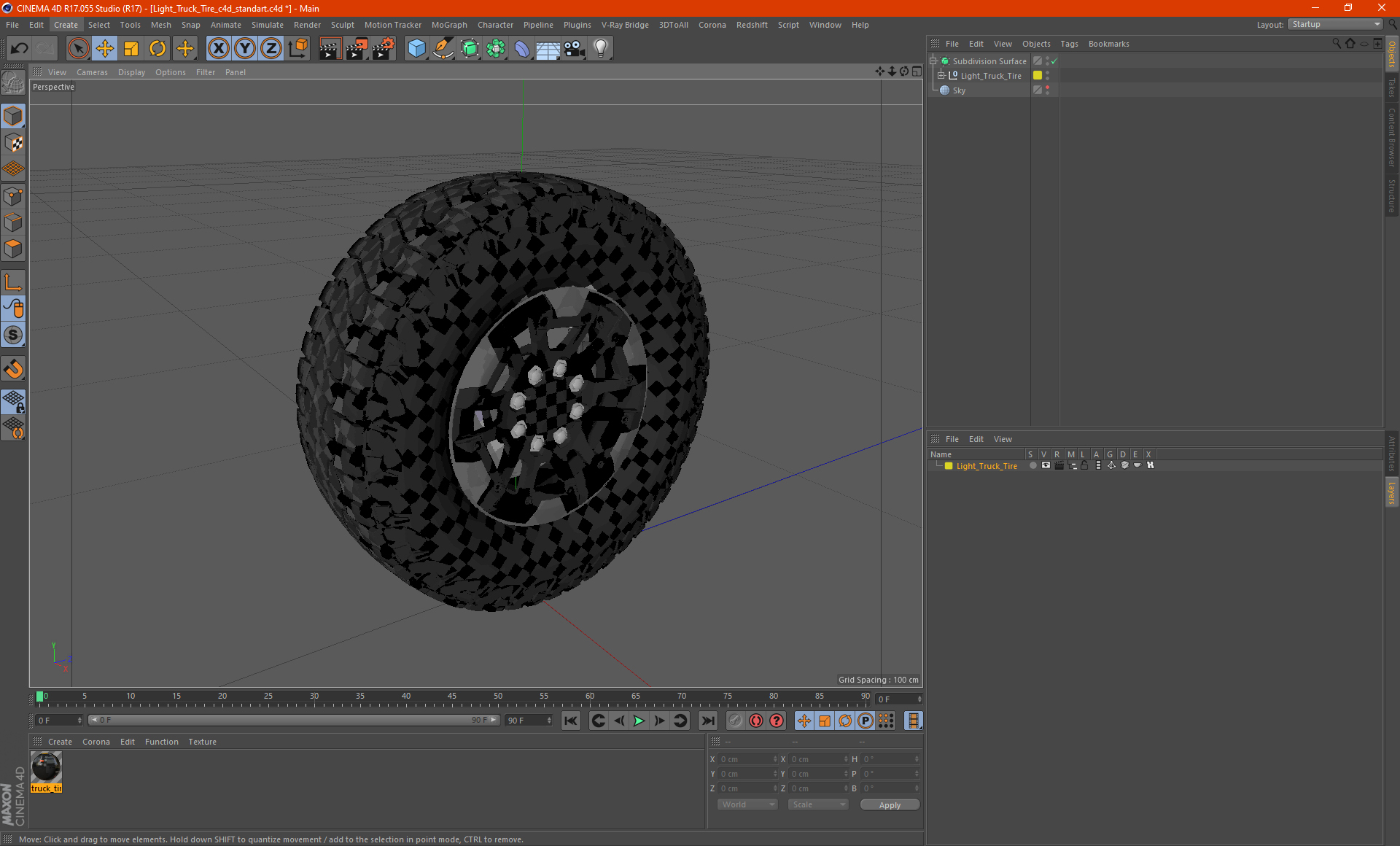Open the viewport Cameras menu
The height and width of the screenshot is (846, 1400).
coord(92,72)
